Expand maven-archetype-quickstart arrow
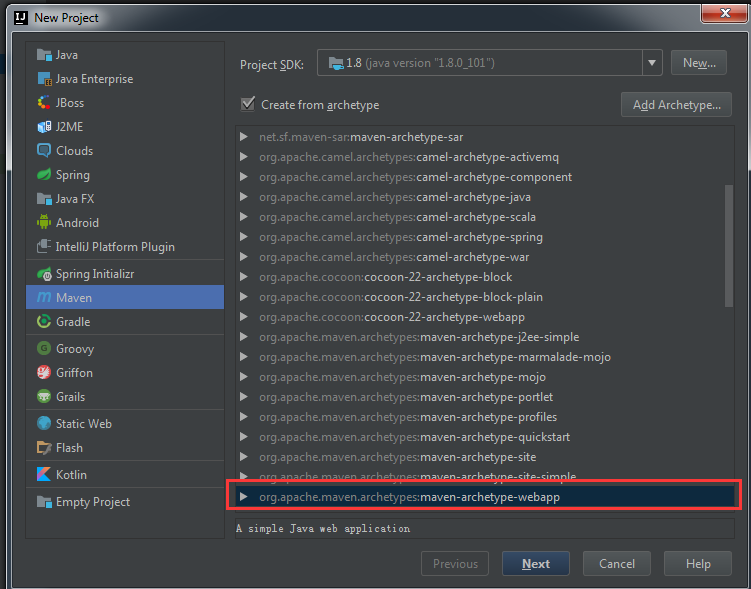Viewport: 751px width, 589px height. [244, 437]
